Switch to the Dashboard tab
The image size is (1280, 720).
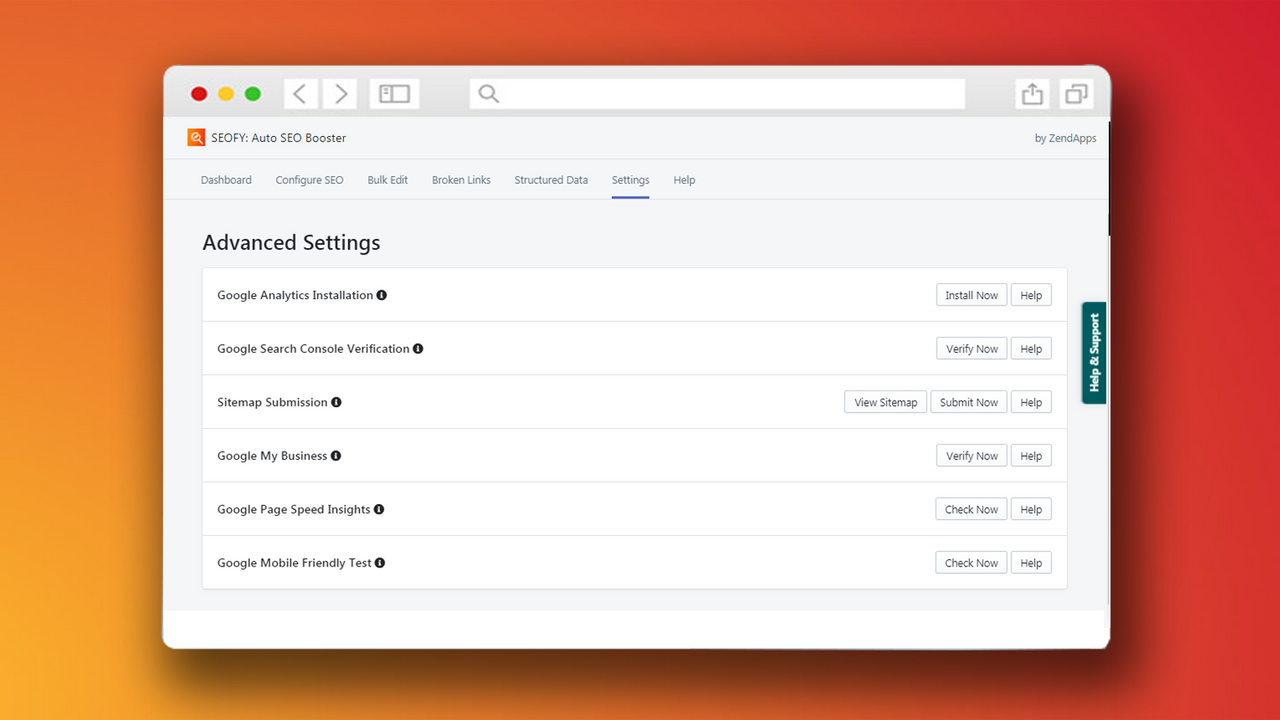(226, 180)
